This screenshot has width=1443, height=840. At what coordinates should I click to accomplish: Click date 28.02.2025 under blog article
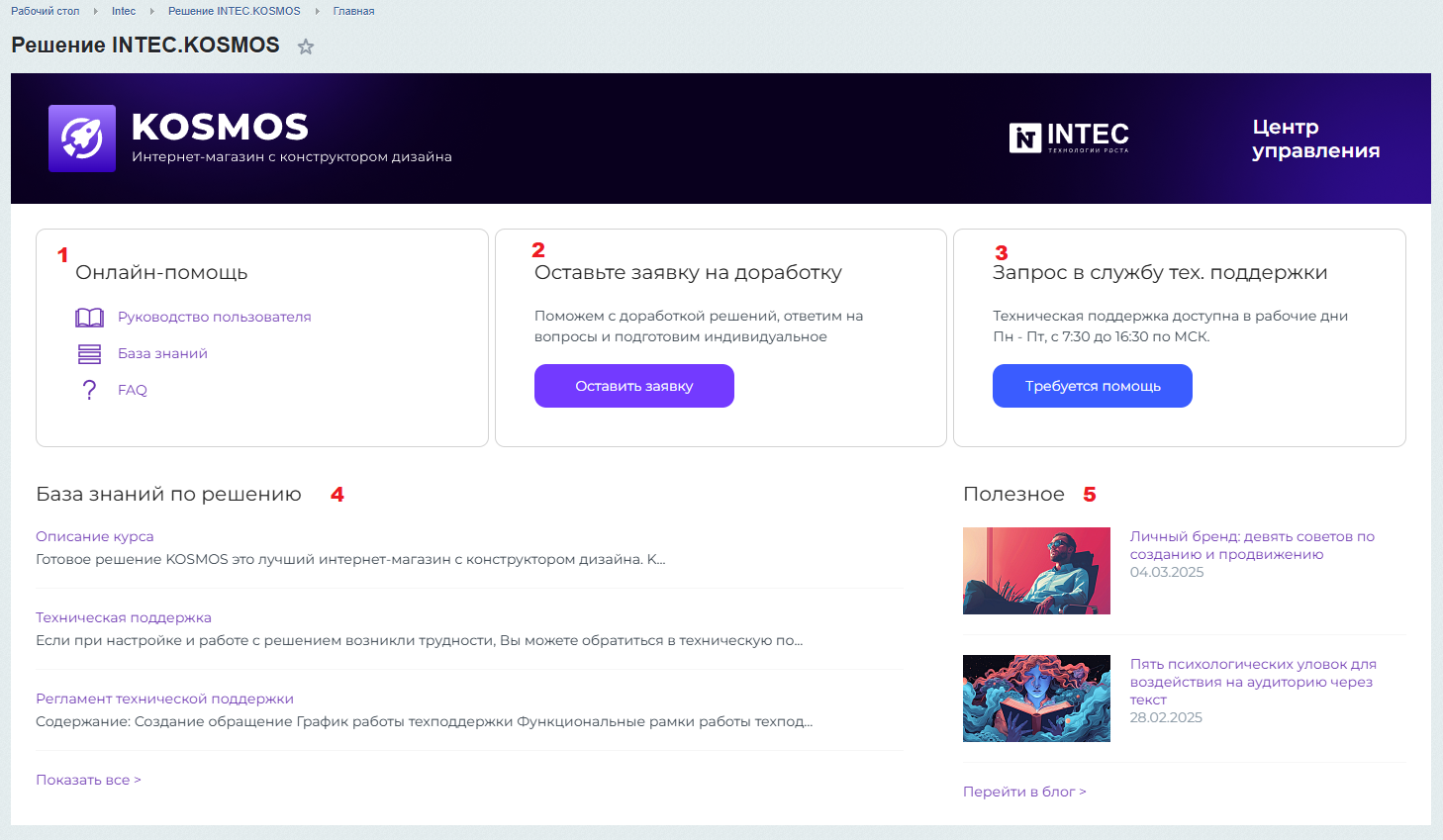tap(1166, 717)
